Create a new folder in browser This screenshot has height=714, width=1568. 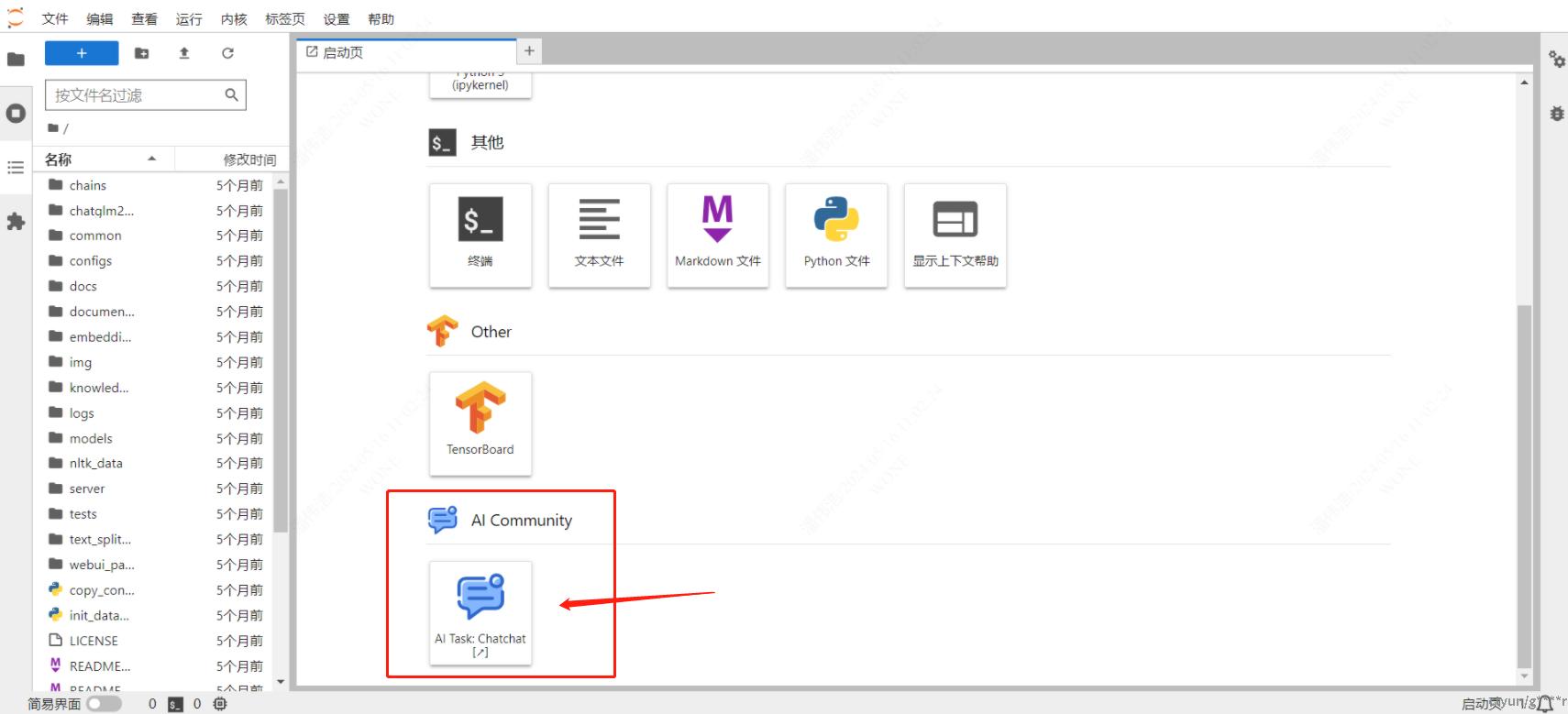tap(141, 53)
